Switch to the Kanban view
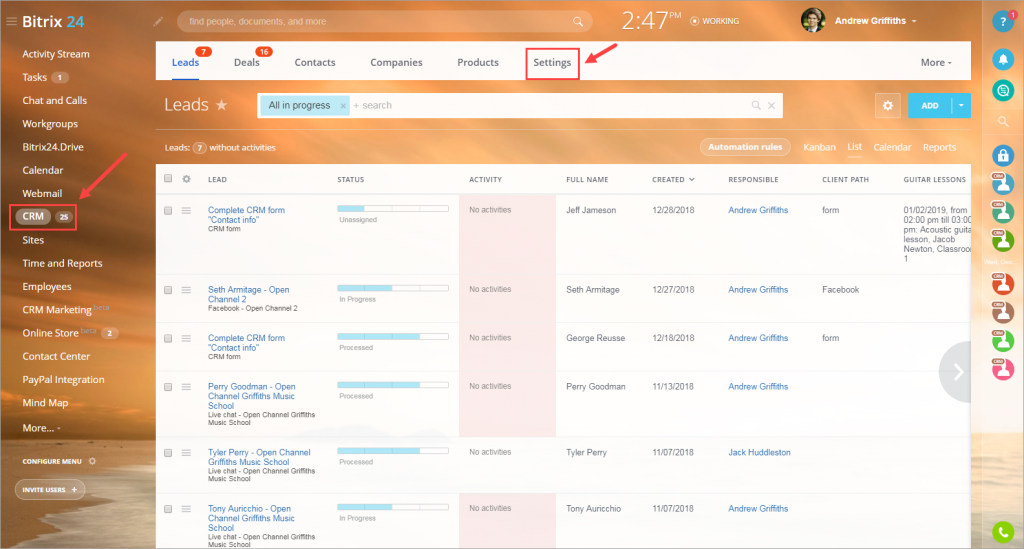The image size is (1024, 549). pyautogui.click(x=819, y=148)
